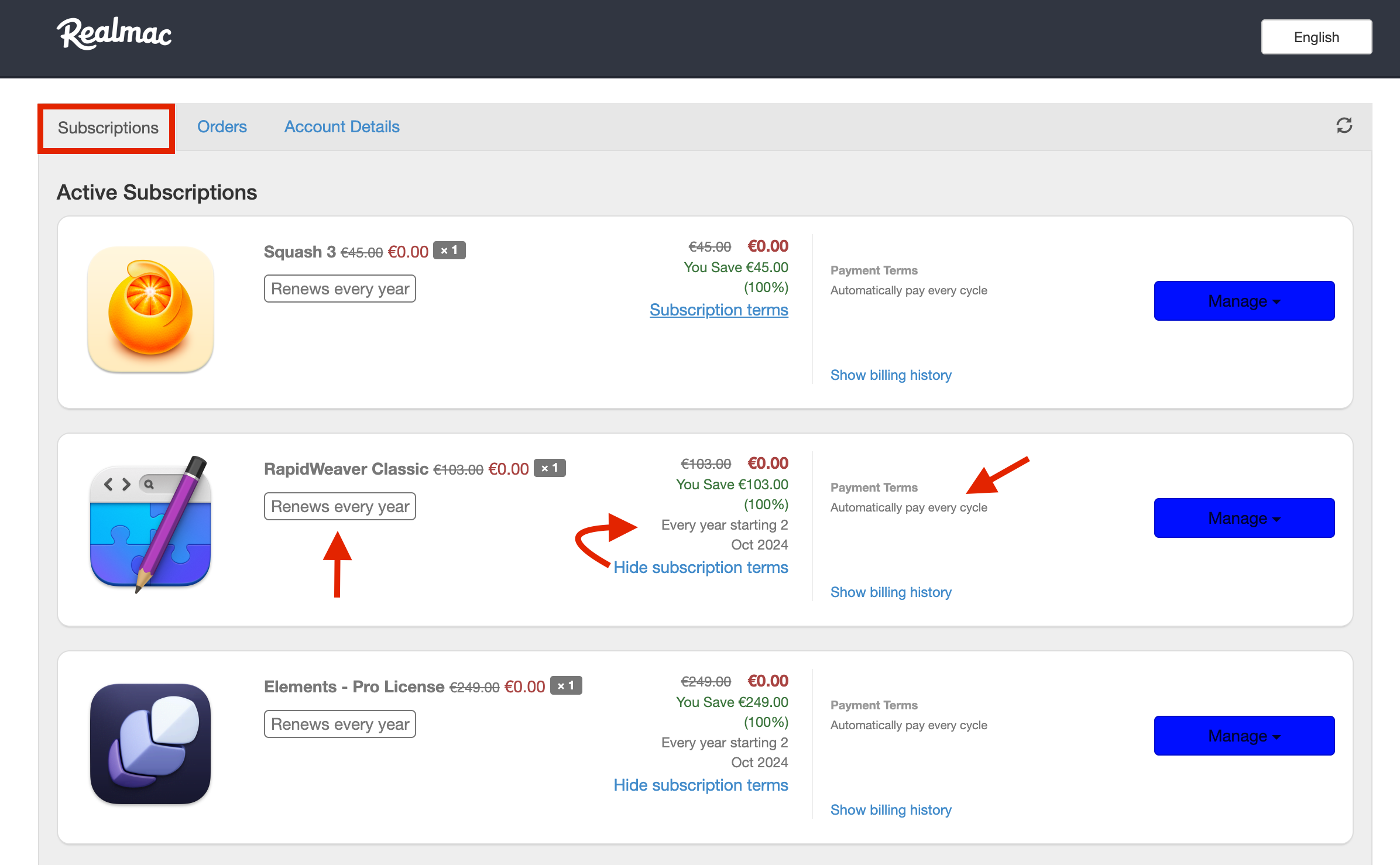Screen dimensions: 1400x865
Task: Open Manage dropdown for Squash 3
Action: (1244, 301)
